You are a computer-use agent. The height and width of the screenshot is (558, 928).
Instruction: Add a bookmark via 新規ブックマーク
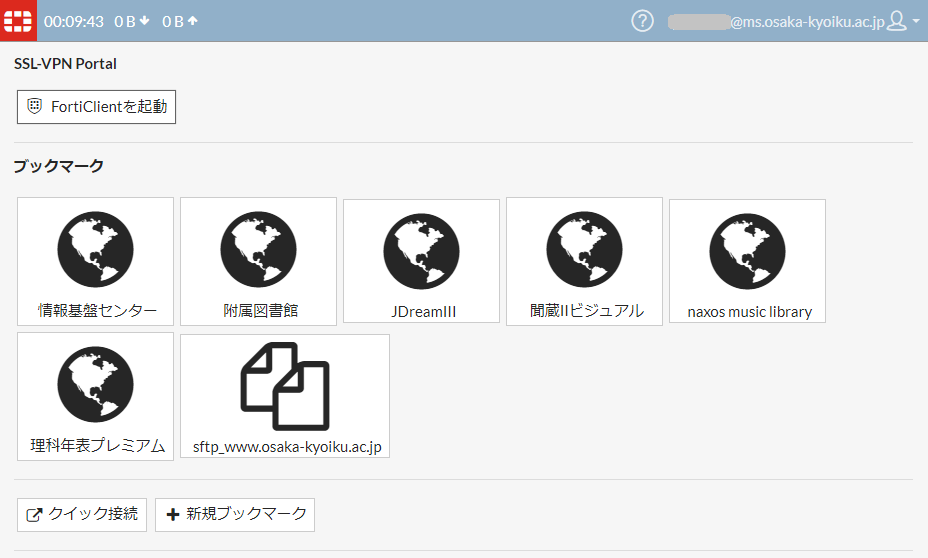pos(235,515)
